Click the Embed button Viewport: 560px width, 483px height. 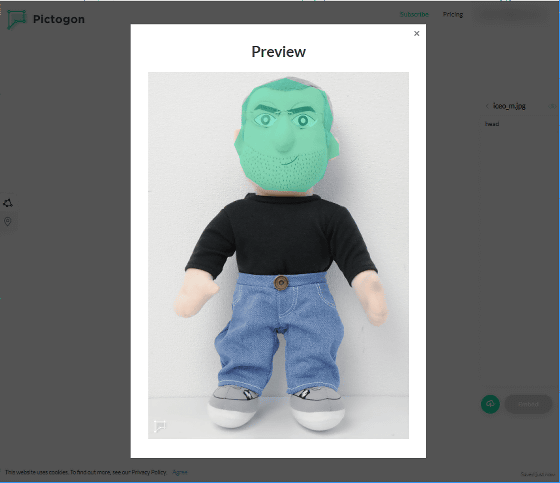[x=528, y=404]
